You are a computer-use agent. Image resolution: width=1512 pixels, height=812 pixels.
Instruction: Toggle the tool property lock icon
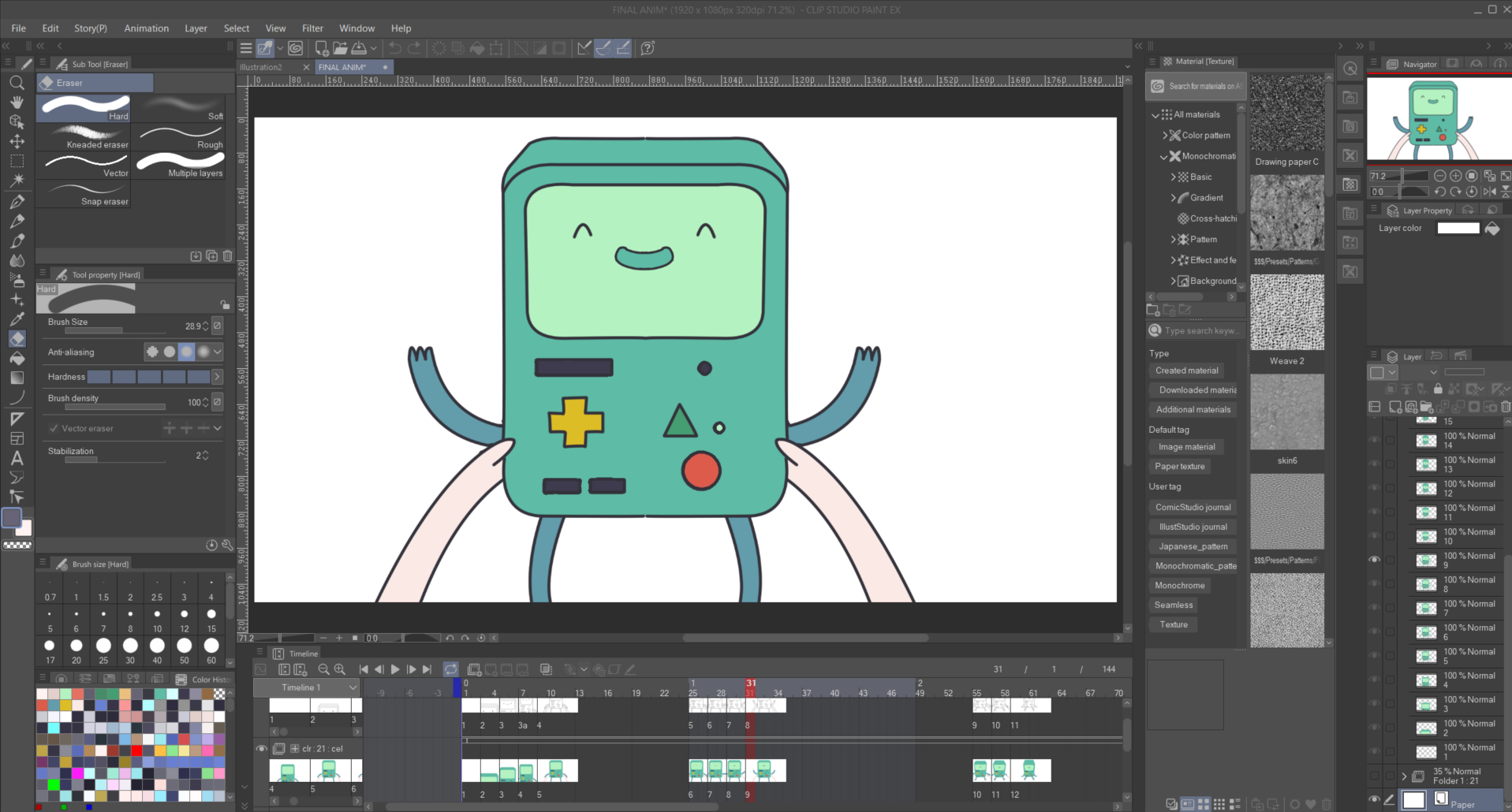pyautogui.click(x=225, y=304)
